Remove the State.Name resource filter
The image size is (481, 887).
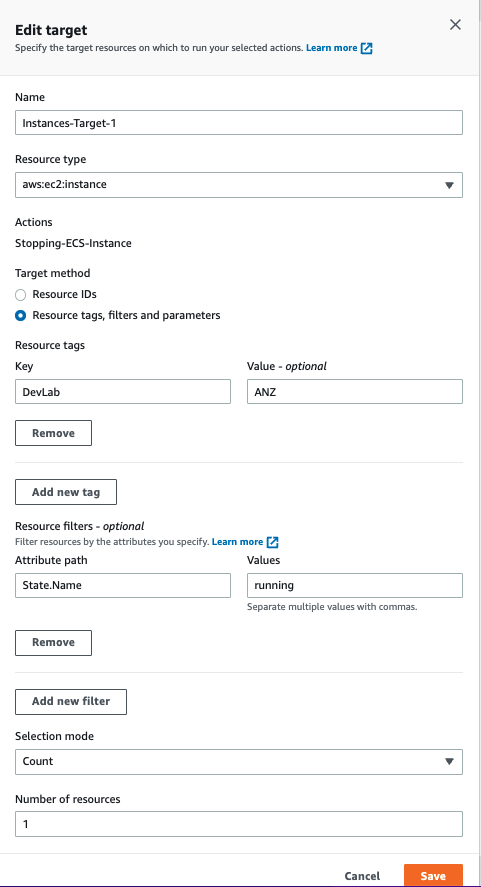(53, 643)
